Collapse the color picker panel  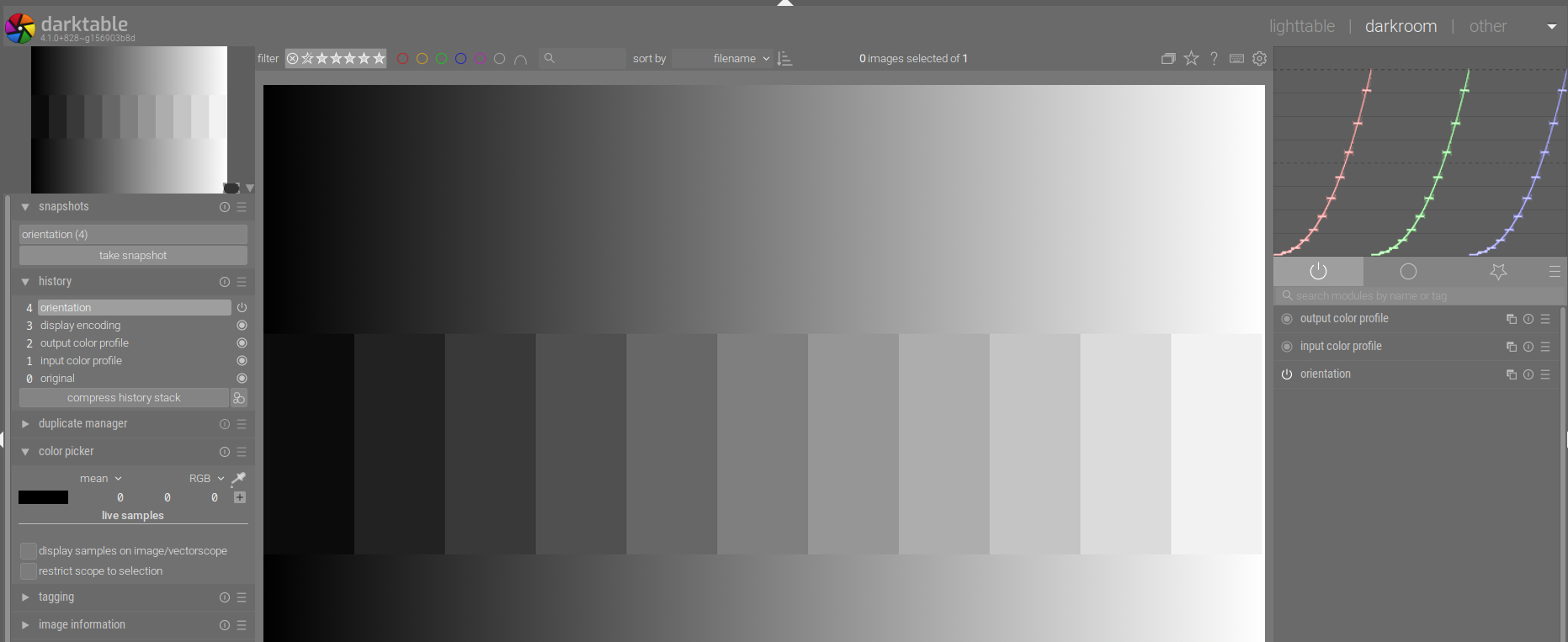click(x=25, y=452)
